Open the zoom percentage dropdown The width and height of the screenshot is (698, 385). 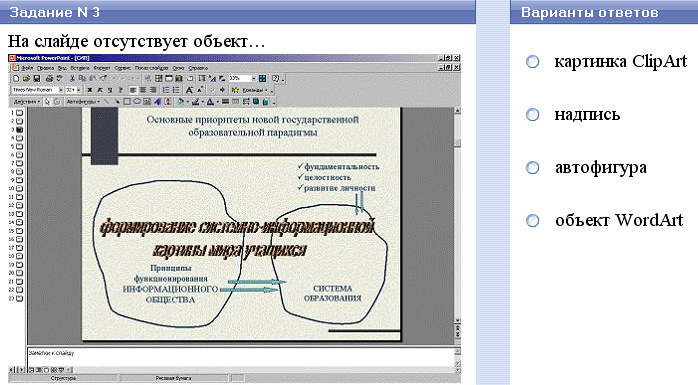point(254,79)
